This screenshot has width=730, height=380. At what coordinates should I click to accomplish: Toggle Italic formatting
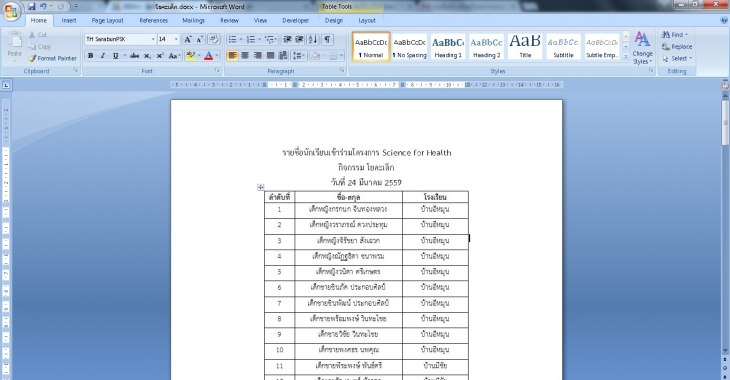pos(103,55)
